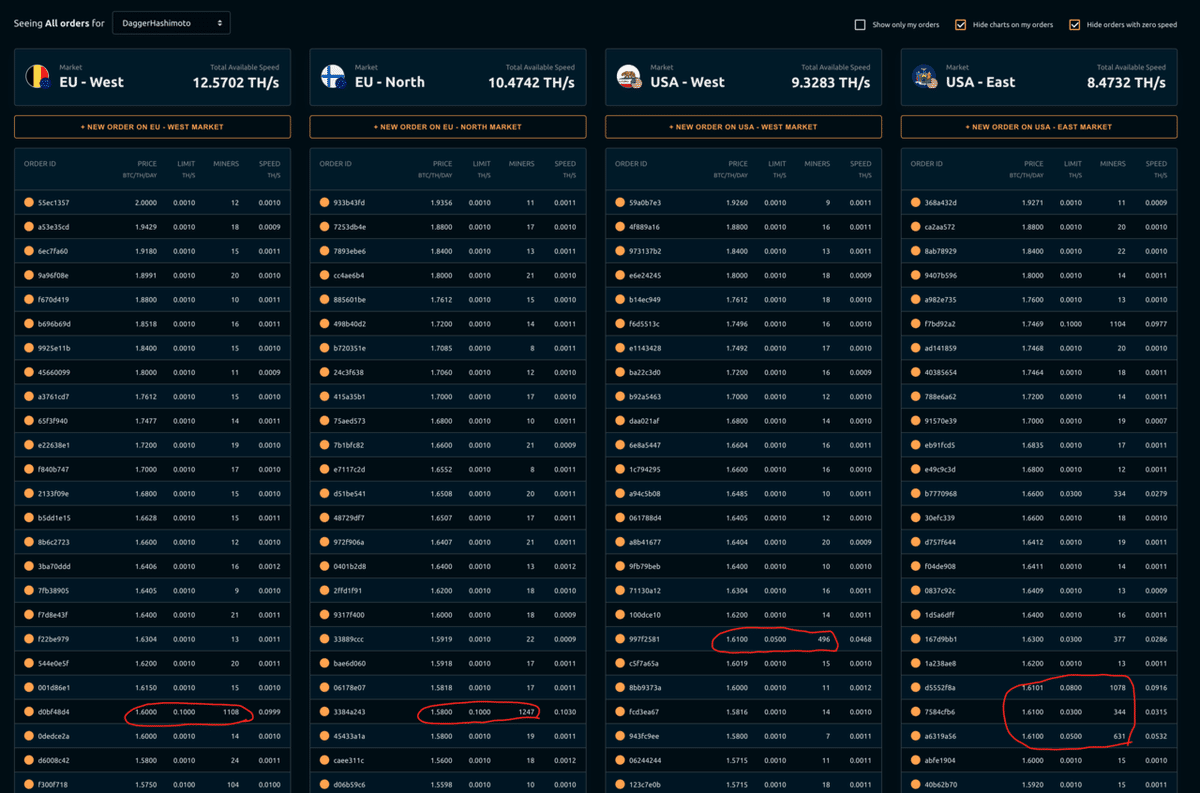This screenshot has height=793, width=1200.
Task: Select order ID 6ec7fa60 in EU - West
Action: 53,251
